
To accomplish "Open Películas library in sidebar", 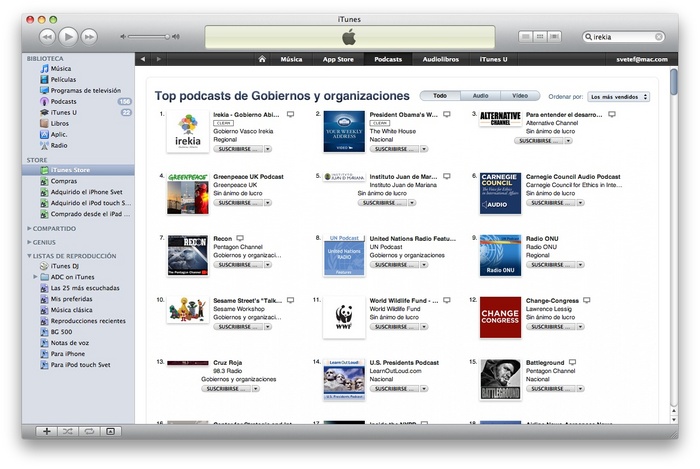I will (x=78, y=79).
